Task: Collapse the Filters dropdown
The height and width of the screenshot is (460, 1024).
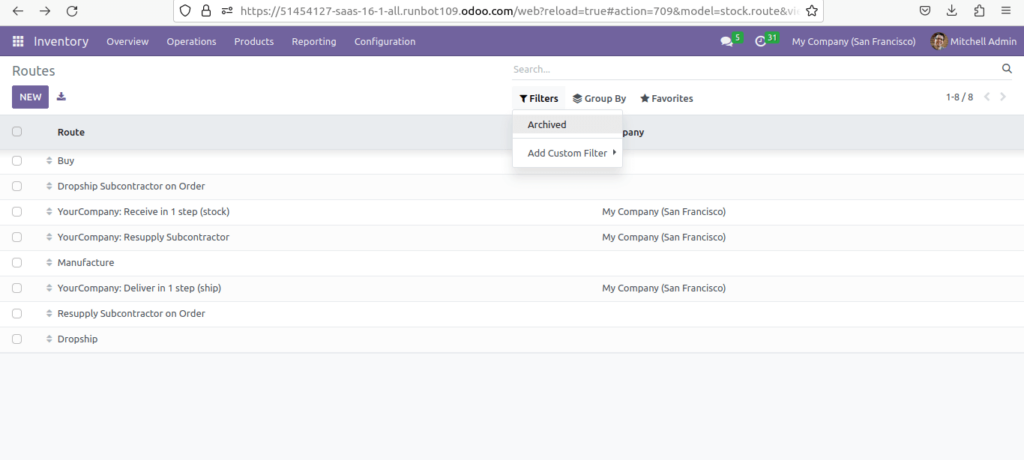Action: click(539, 98)
